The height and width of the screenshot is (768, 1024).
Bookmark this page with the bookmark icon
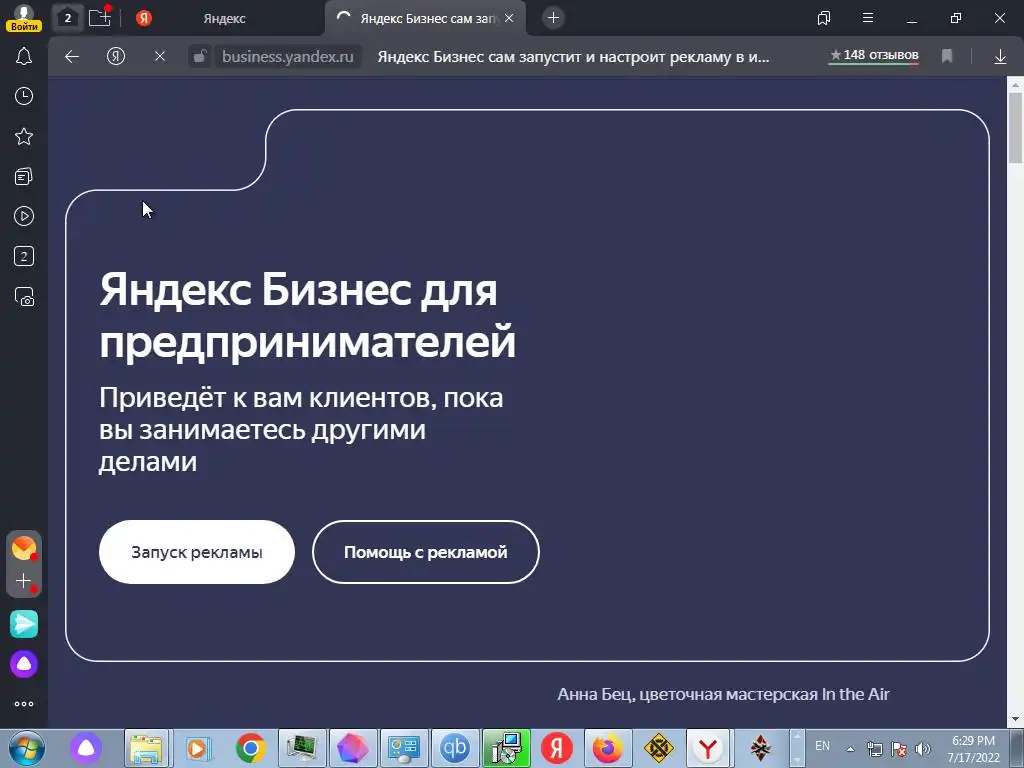coord(947,57)
